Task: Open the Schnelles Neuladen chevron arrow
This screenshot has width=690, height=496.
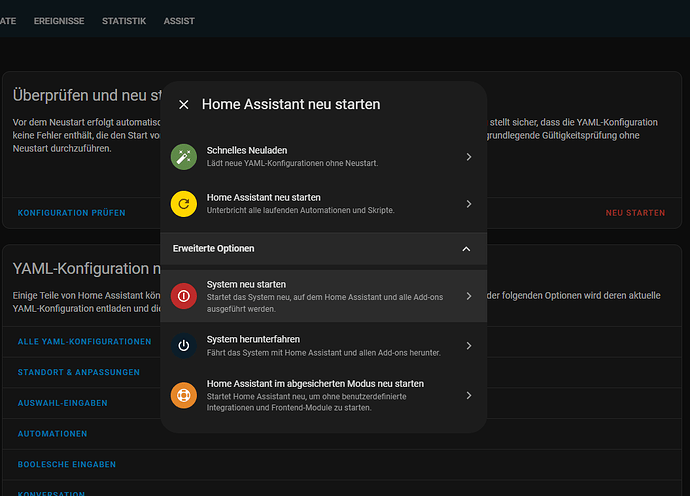Action: tap(468, 157)
